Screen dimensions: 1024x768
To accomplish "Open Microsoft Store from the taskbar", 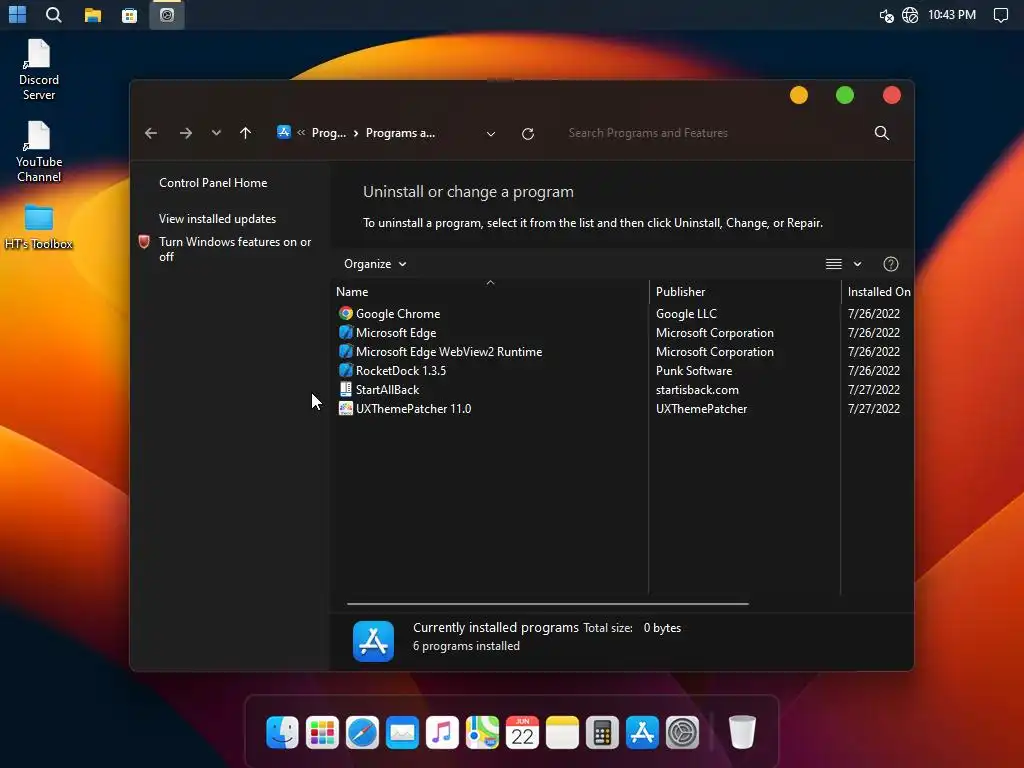I will pos(129,15).
